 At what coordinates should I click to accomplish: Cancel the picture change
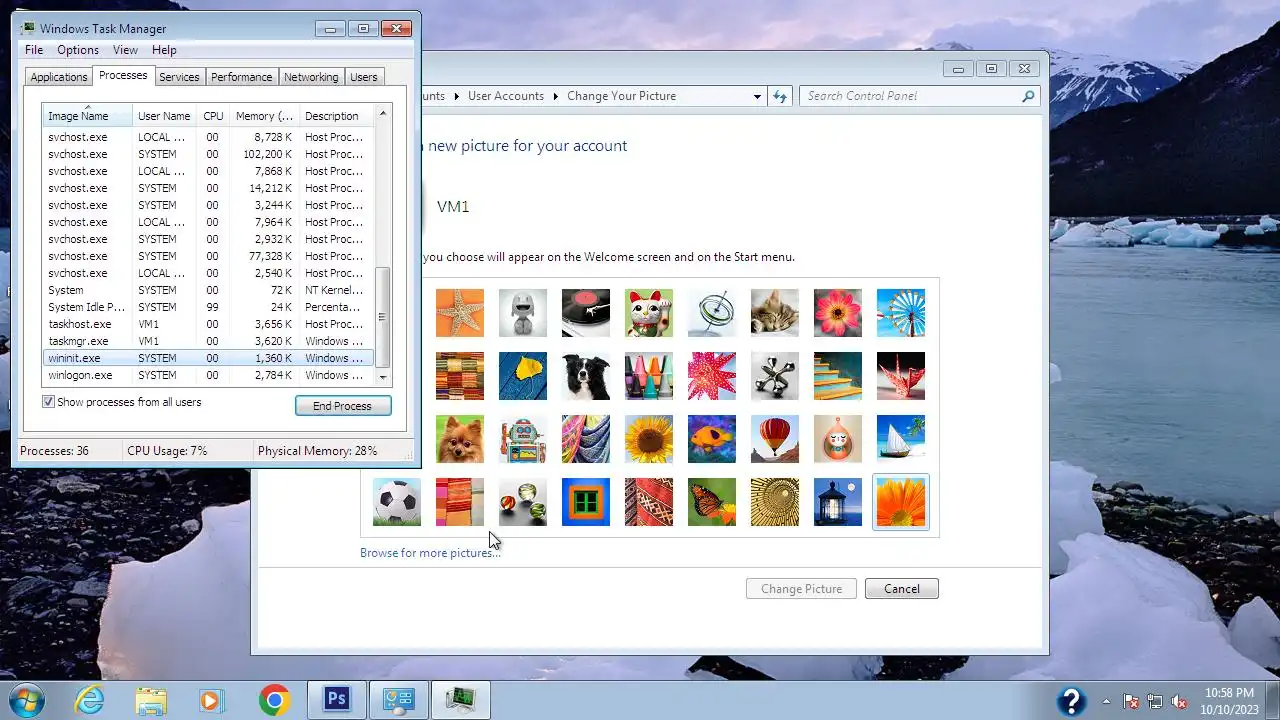901,589
